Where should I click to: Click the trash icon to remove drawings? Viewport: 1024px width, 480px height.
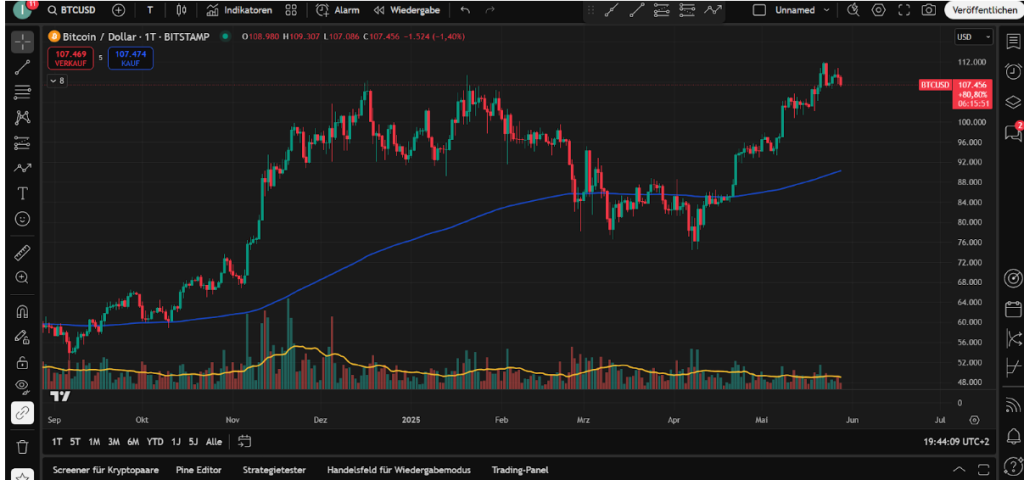[22, 446]
